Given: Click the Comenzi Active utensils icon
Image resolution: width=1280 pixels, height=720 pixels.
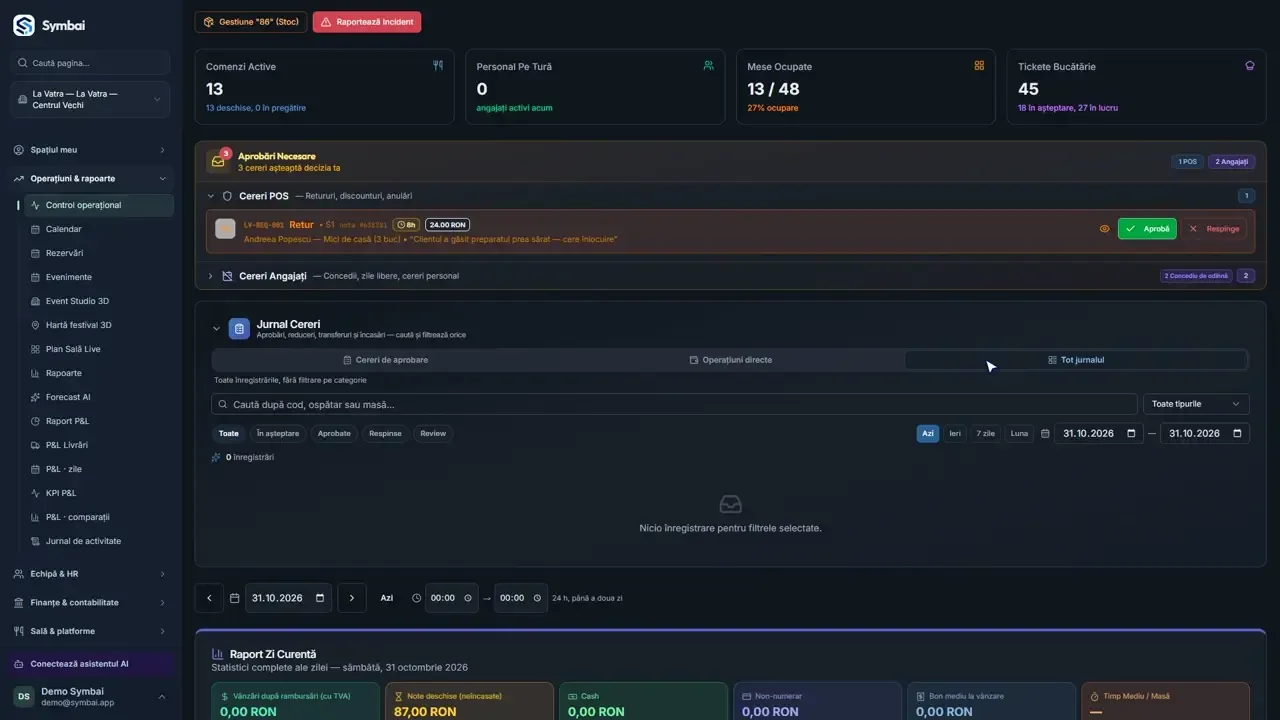Looking at the screenshot, I should click(437, 66).
